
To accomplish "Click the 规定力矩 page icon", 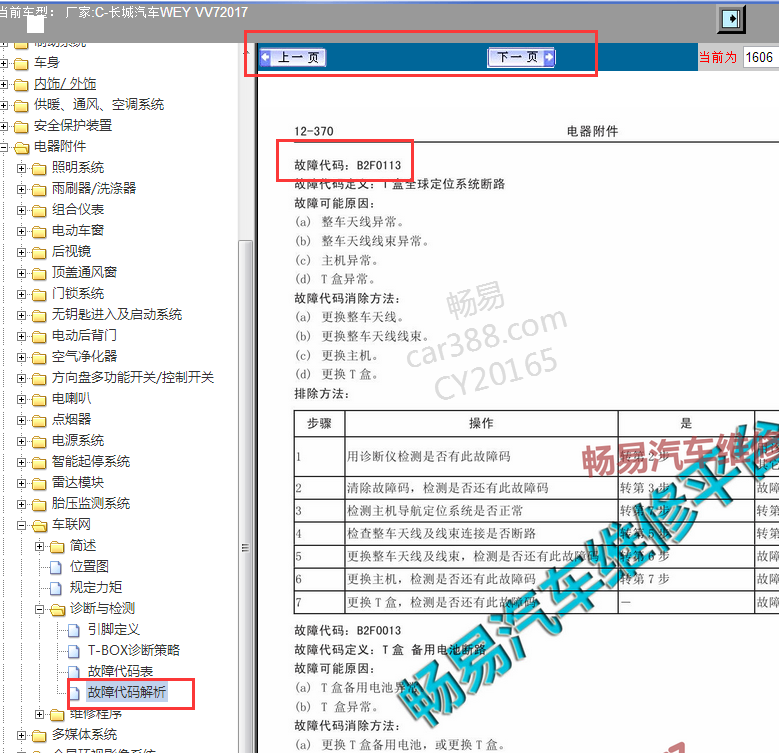I will (x=56, y=588).
